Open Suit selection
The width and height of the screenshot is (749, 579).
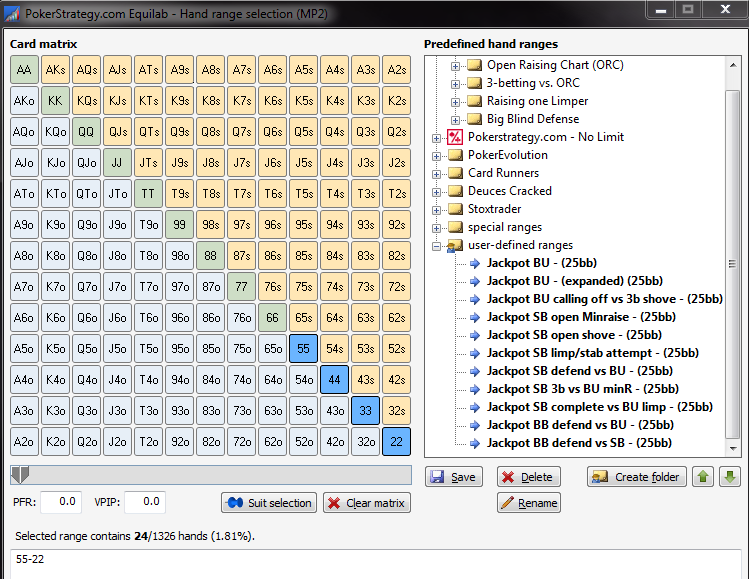tap(269, 503)
